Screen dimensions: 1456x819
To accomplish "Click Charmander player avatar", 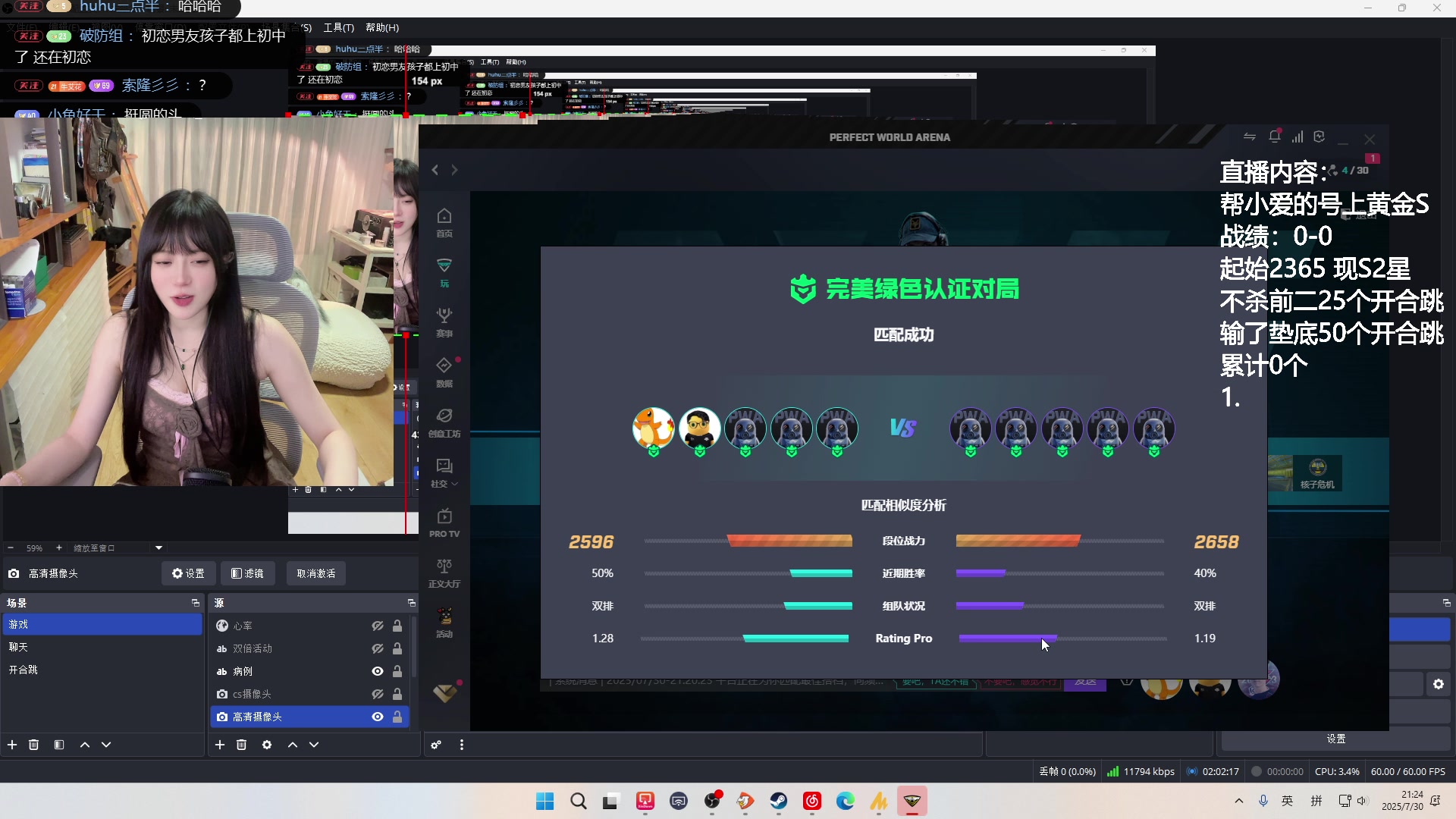I will click(653, 428).
